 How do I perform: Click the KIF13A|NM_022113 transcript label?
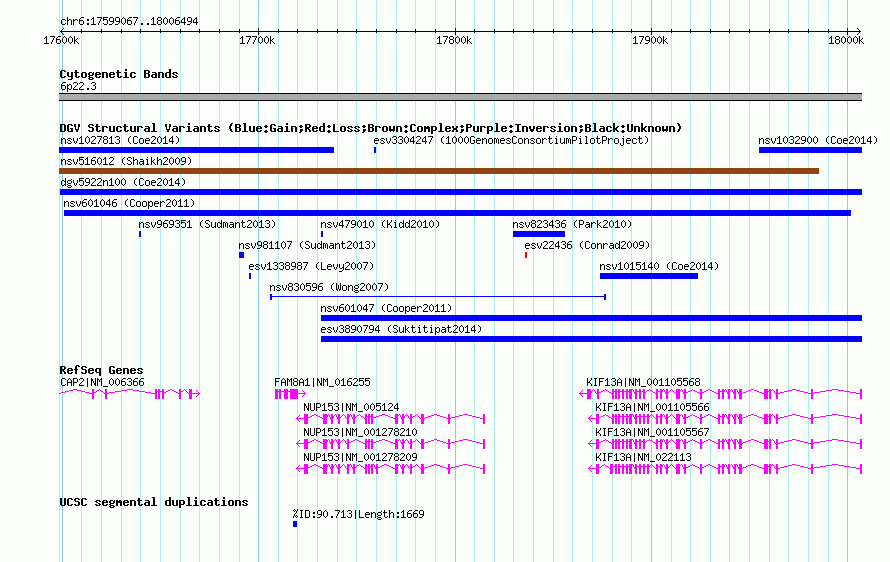pos(643,458)
